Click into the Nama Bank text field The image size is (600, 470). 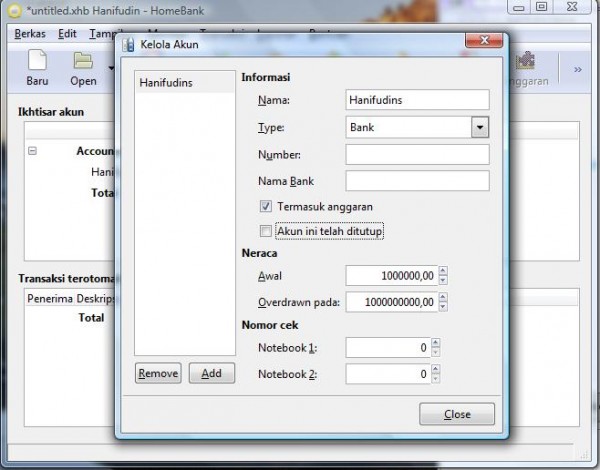coord(417,181)
